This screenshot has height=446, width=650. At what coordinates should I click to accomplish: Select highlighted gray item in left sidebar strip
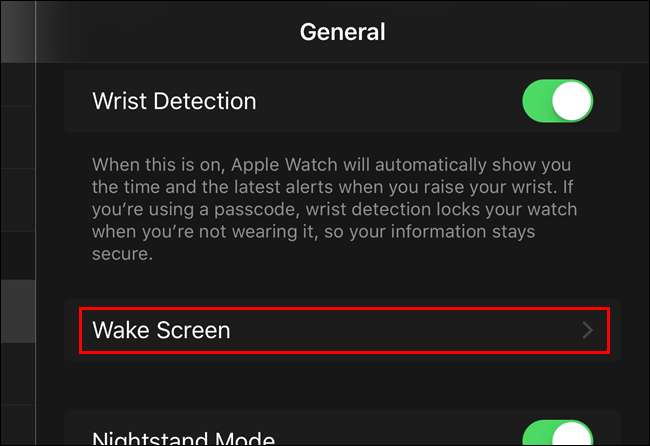pos(18,311)
